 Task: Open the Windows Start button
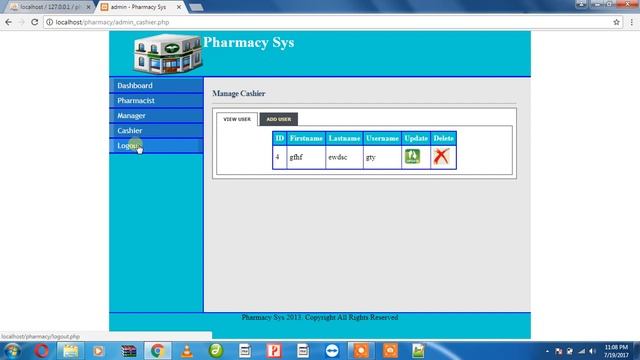(12, 351)
